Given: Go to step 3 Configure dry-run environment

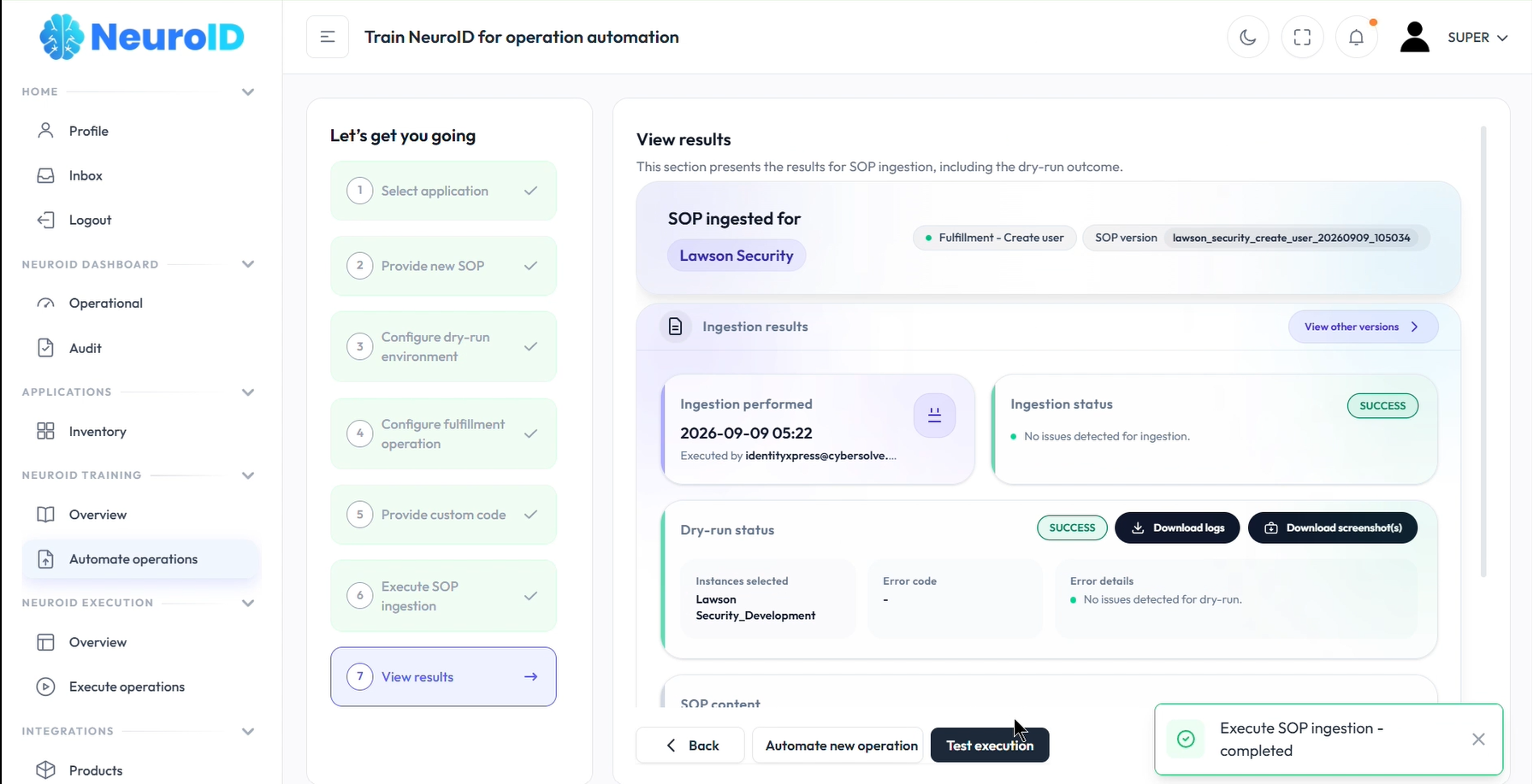Looking at the screenshot, I should 443,346.
